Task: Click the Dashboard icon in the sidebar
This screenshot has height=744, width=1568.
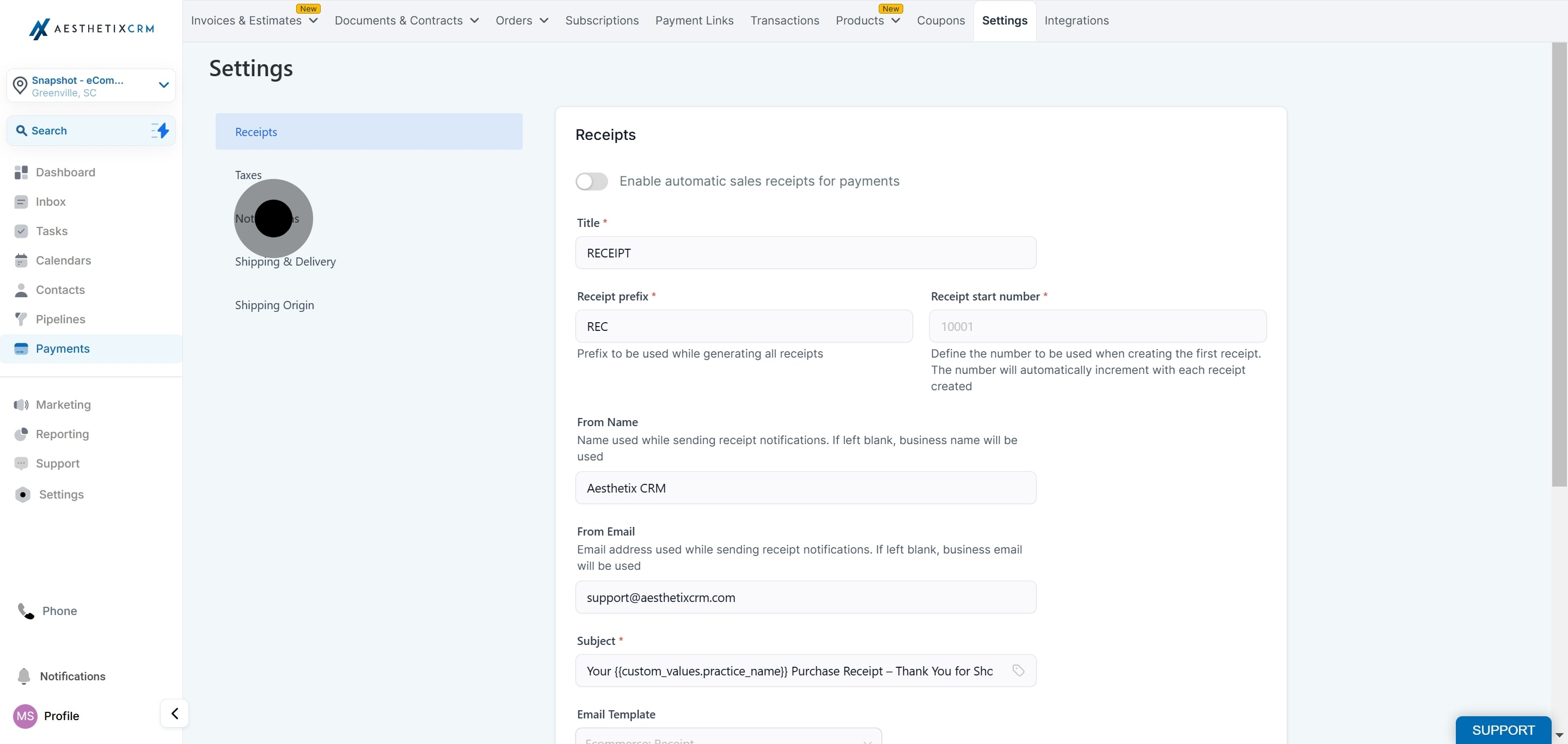Action: coord(21,173)
